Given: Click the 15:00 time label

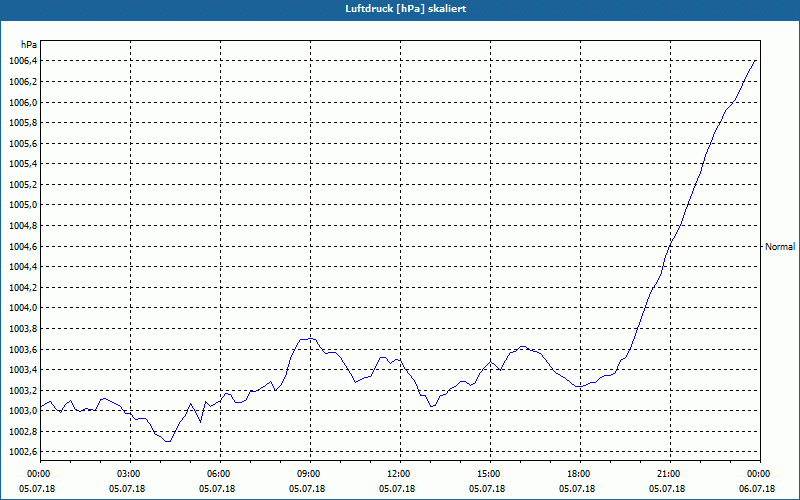Looking at the screenshot, I should pos(490,474).
